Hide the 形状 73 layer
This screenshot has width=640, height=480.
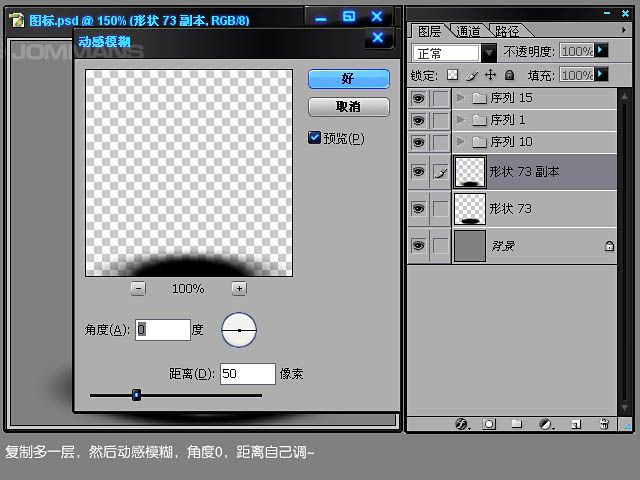point(418,209)
